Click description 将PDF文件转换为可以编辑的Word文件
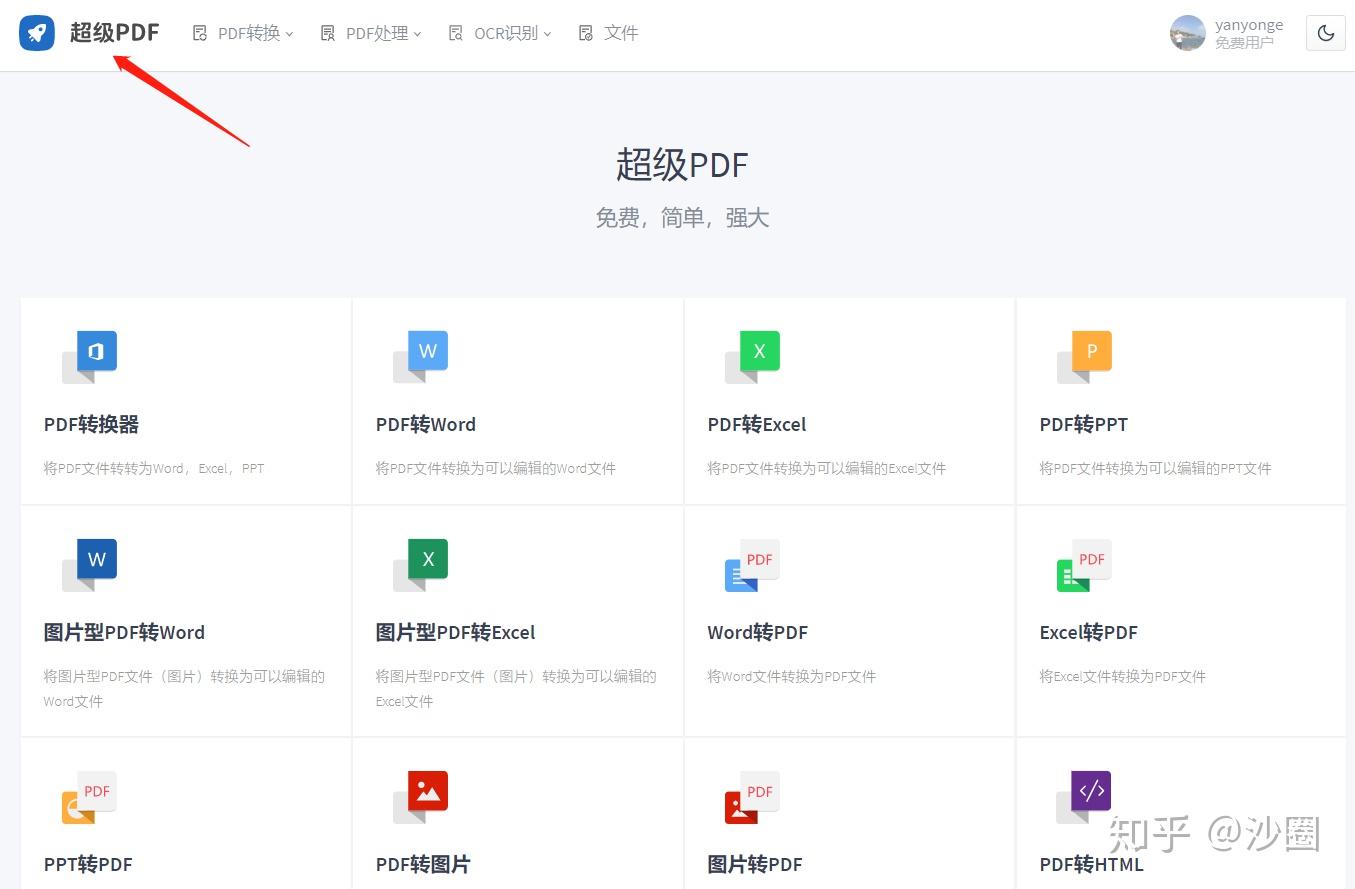Image resolution: width=1355 pixels, height=889 pixels. (x=496, y=468)
